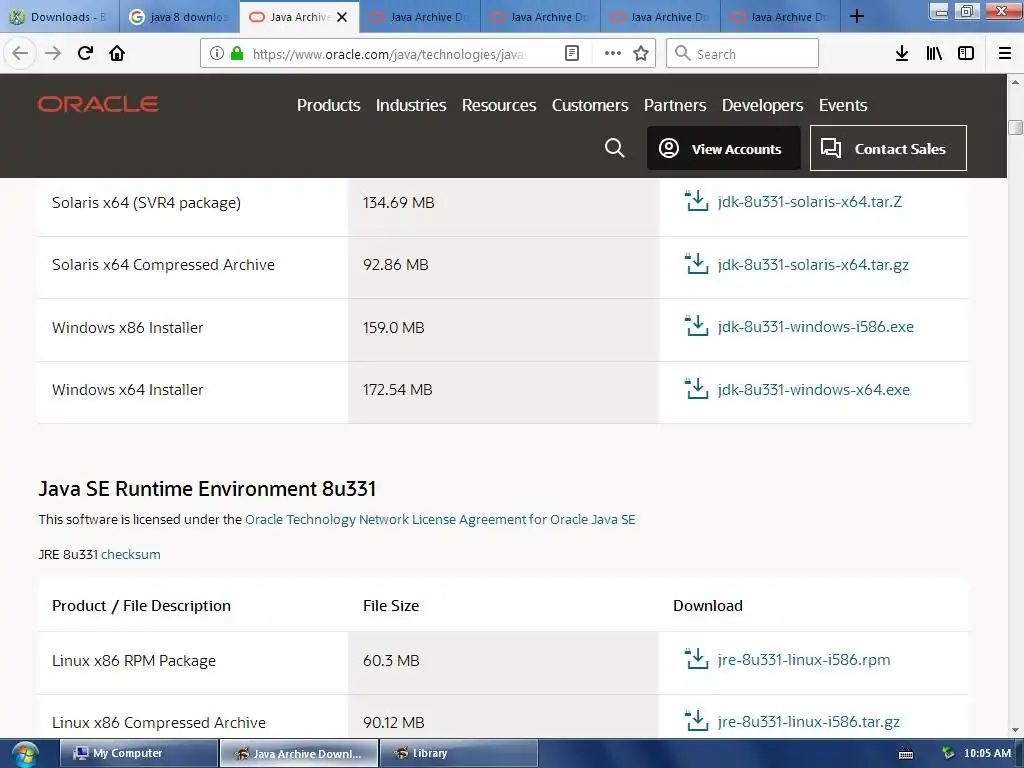Download jdk-8u331-solaris-x64.tar.Z link

pyautogui.click(x=810, y=202)
